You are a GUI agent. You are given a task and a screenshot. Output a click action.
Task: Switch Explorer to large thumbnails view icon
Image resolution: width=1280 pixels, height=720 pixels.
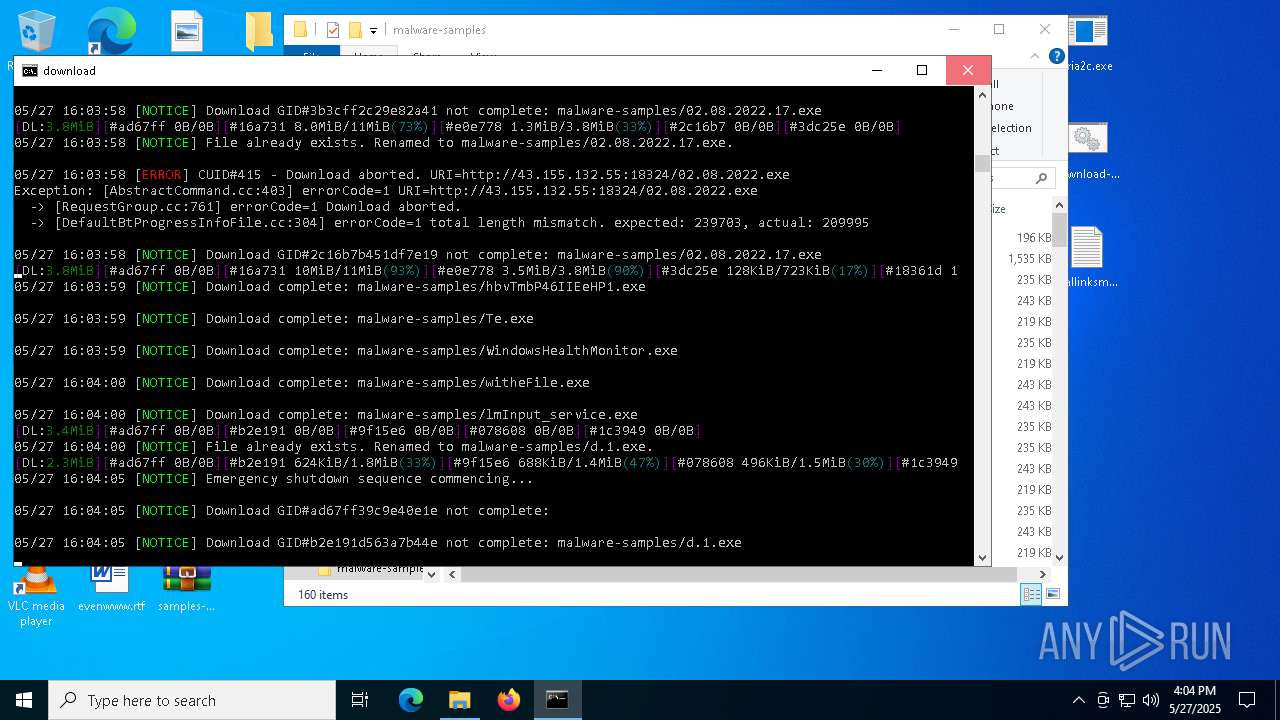pos(1052,594)
